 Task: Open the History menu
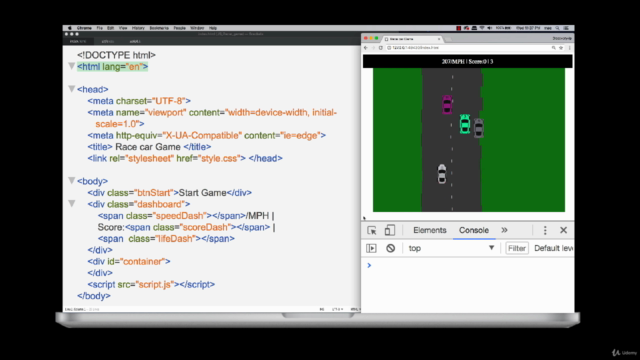(x=138, y=28)
